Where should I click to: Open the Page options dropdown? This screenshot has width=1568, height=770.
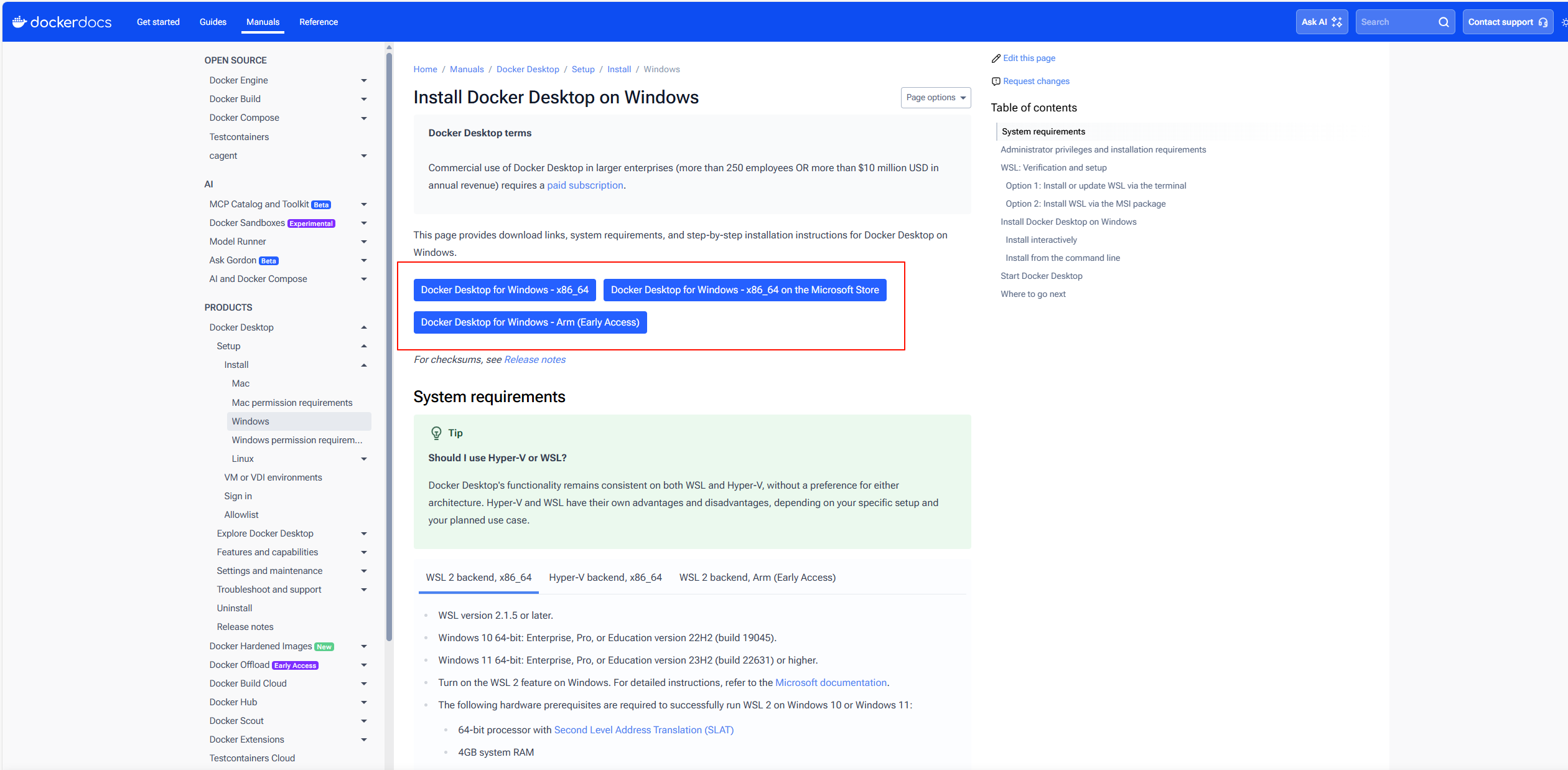(x=935, y=97)
